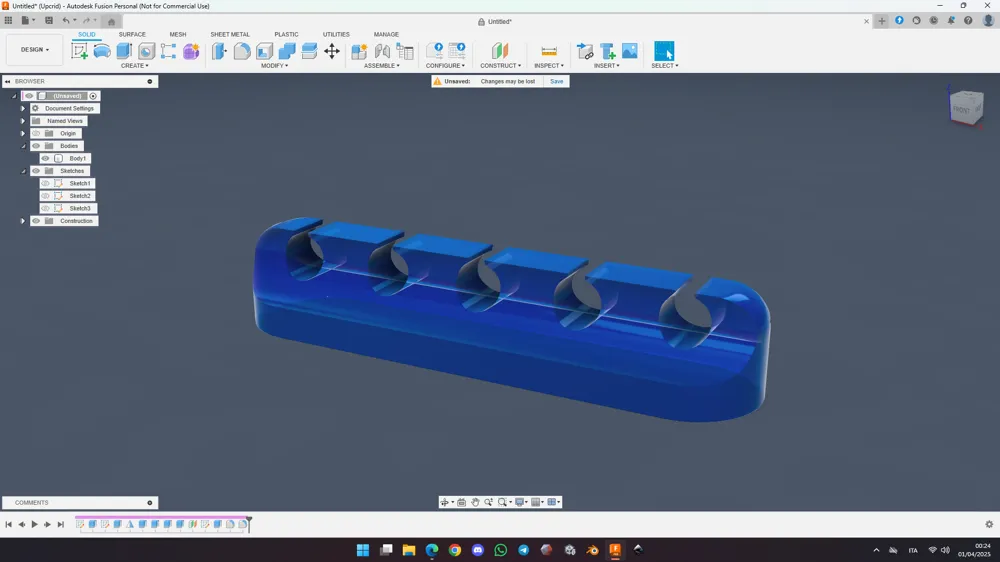1000x562 pixels.
Task: Click the Insert Text plus icon
Action: click(x=607, y=51)
